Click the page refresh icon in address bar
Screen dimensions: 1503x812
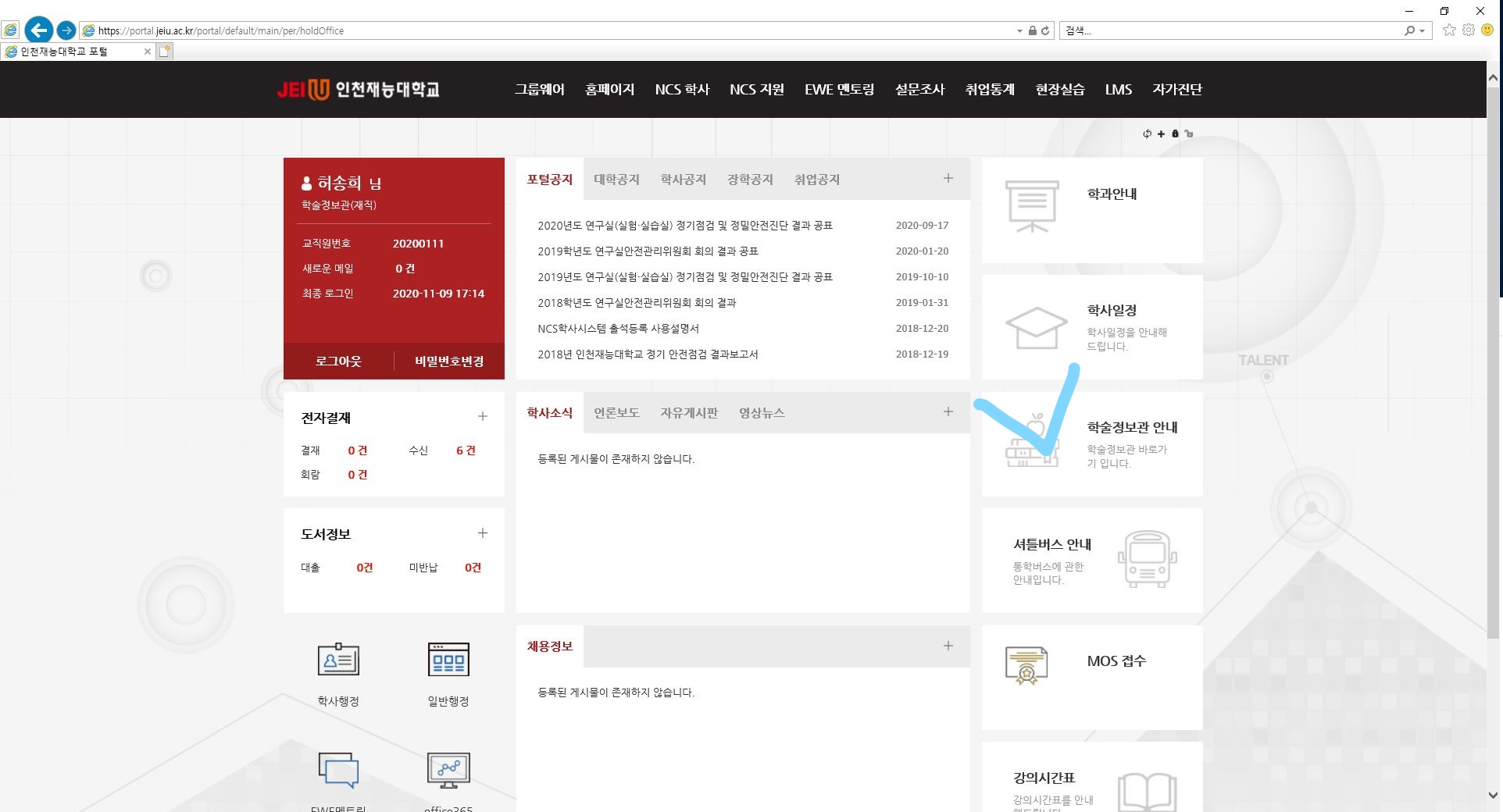click(1045, 31)
